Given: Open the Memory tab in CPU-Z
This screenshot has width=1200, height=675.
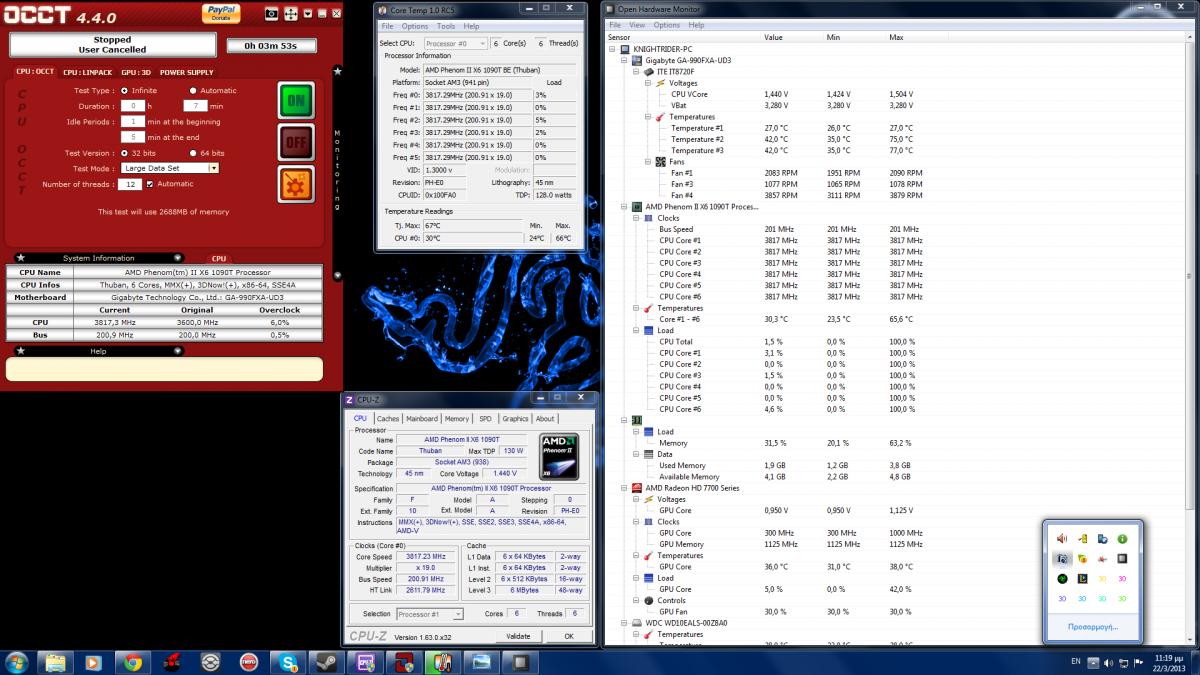Looking at the screenshot, I should [457, 419].
